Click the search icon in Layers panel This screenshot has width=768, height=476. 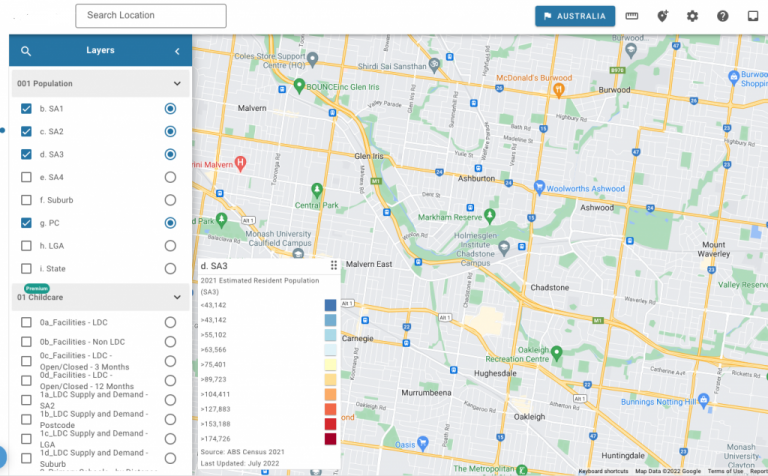click(x=26, y=51)
